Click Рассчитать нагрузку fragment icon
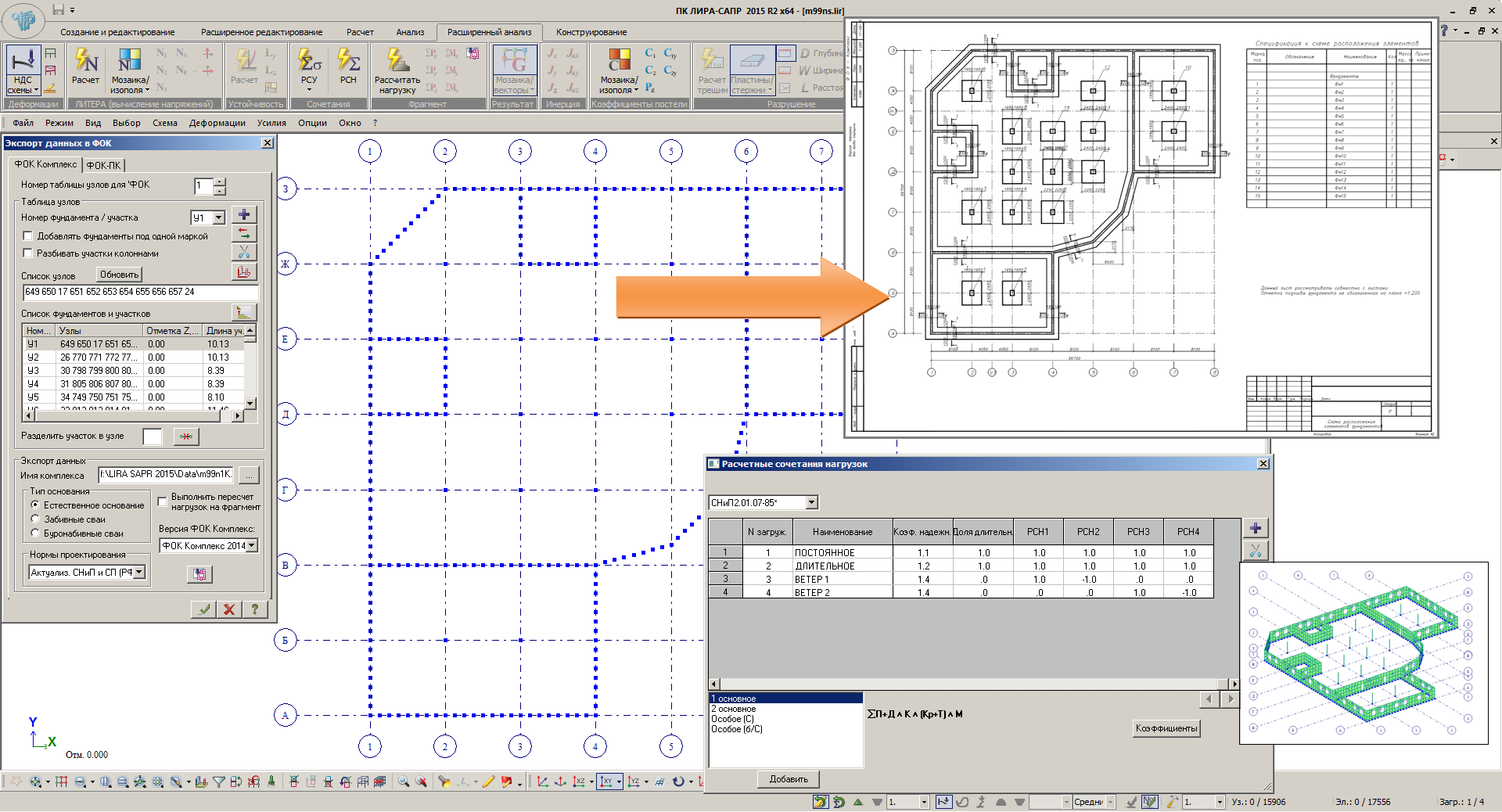Image resolution: width=1502 pixels, height=812 pixels. click(x=397, y=70)
